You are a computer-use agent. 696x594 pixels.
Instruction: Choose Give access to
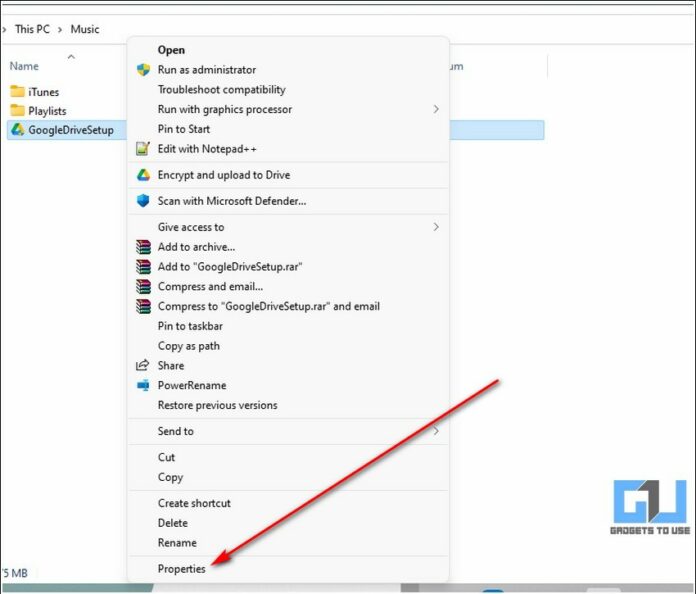coord(191,227)
